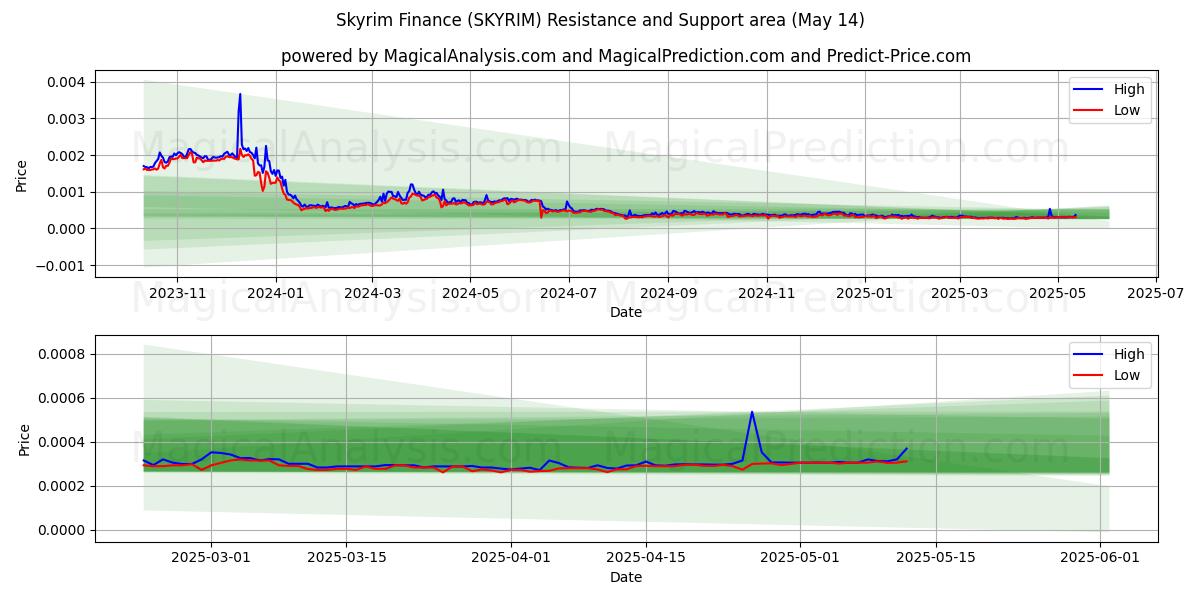Screen dimensions: 1200x600
Task: Click the December 2023 price spike peak
Action: click(240, 95)
